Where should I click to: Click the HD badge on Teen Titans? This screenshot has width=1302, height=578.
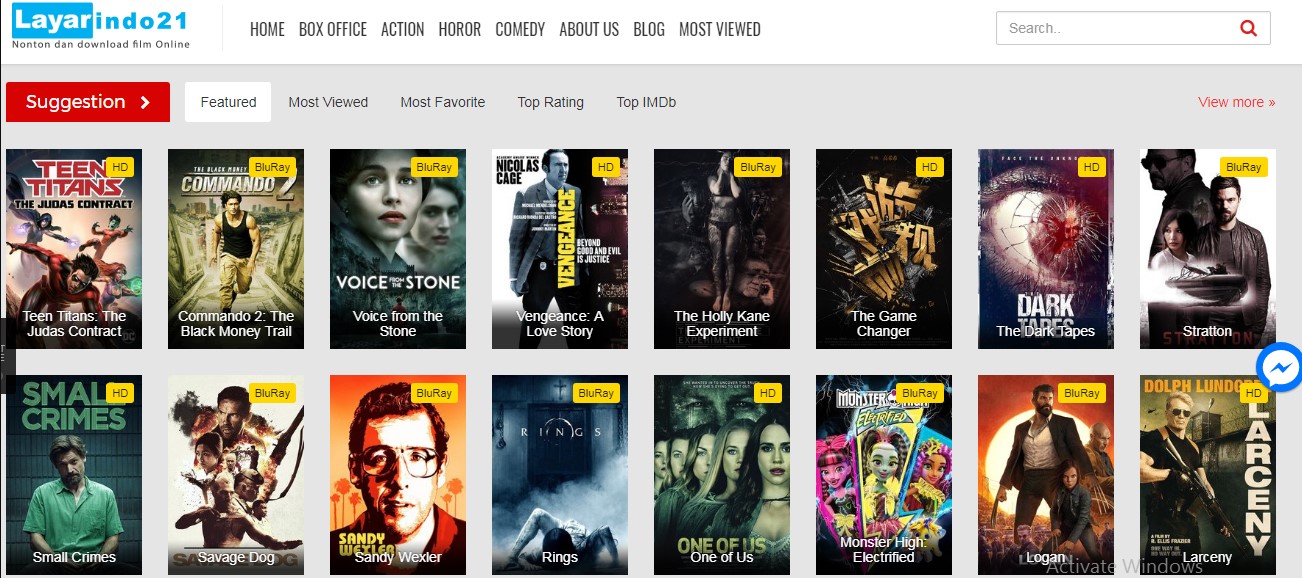pos(120,167)
